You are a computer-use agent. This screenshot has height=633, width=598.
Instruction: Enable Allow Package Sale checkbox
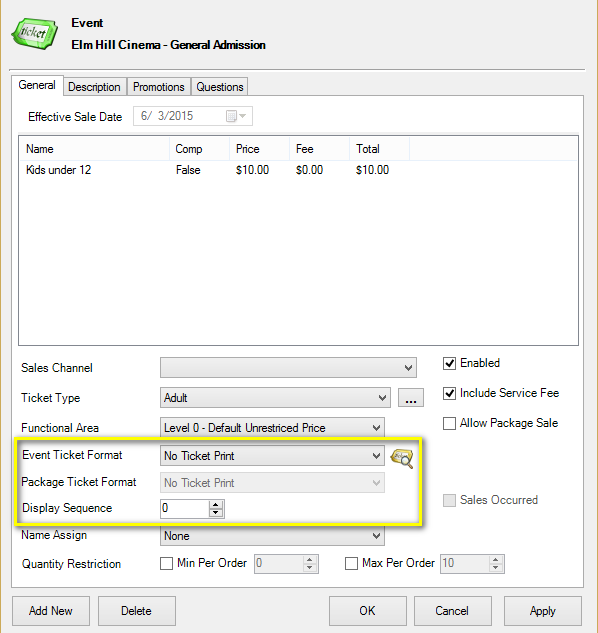pos(449,423)
